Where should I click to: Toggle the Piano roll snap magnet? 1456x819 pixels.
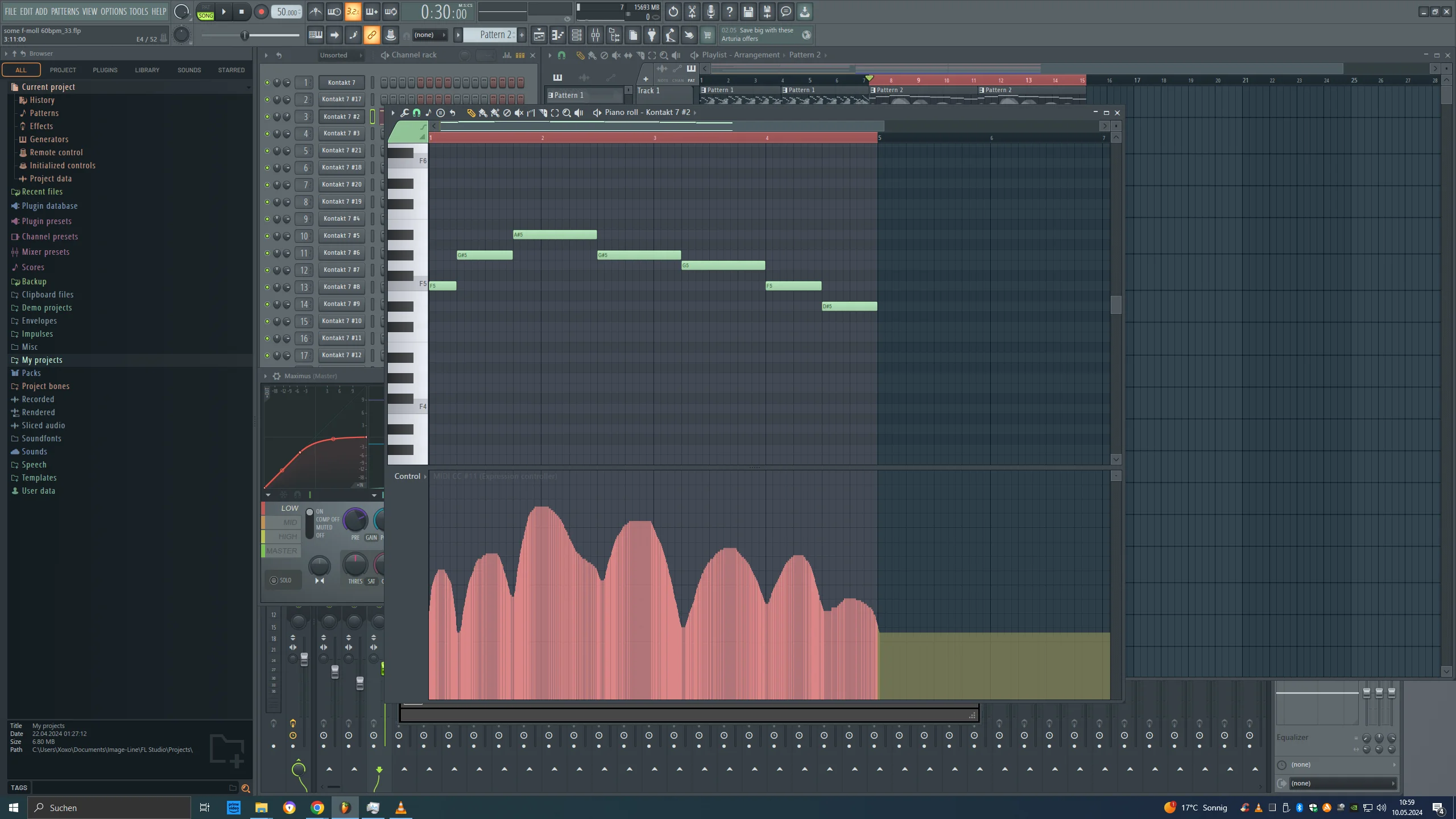coord(416,113)
